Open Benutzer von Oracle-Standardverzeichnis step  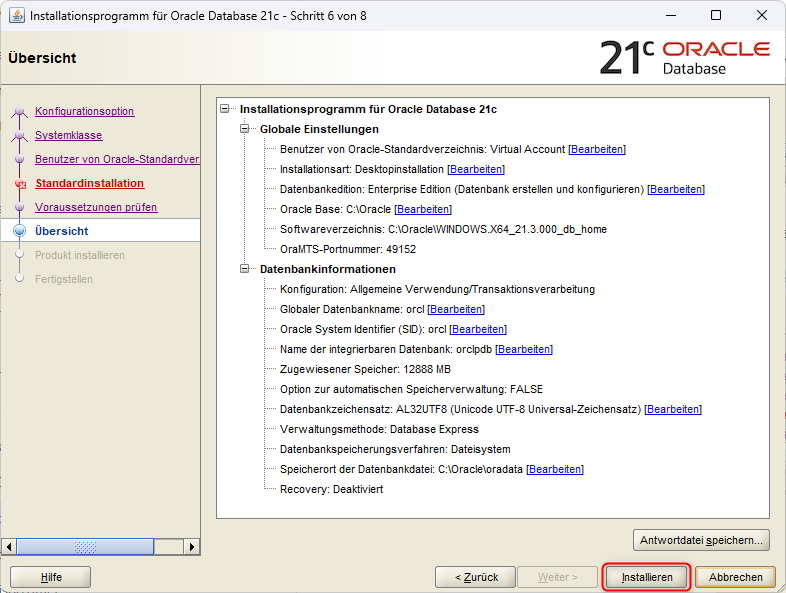coord(117,159)
